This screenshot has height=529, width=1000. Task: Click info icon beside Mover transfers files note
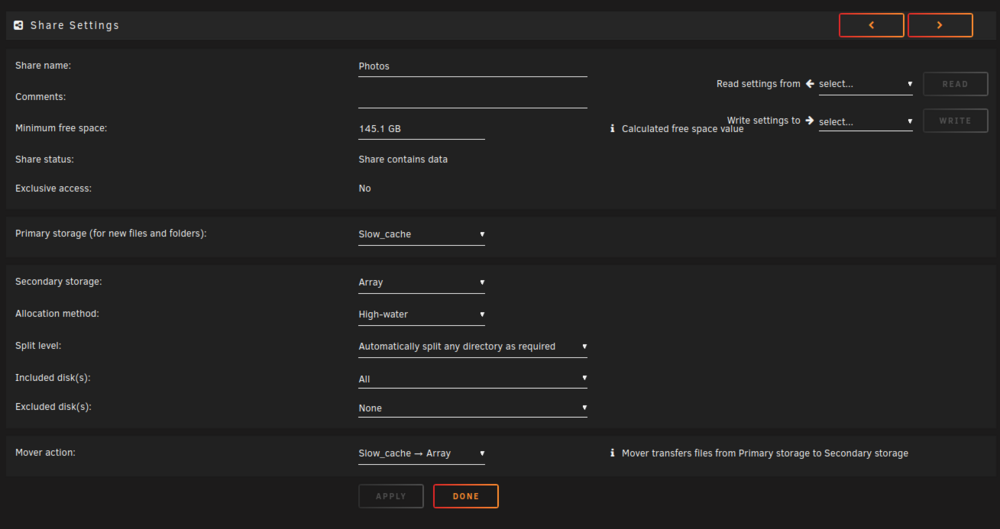pyautogui.click(x=612, y=453)
